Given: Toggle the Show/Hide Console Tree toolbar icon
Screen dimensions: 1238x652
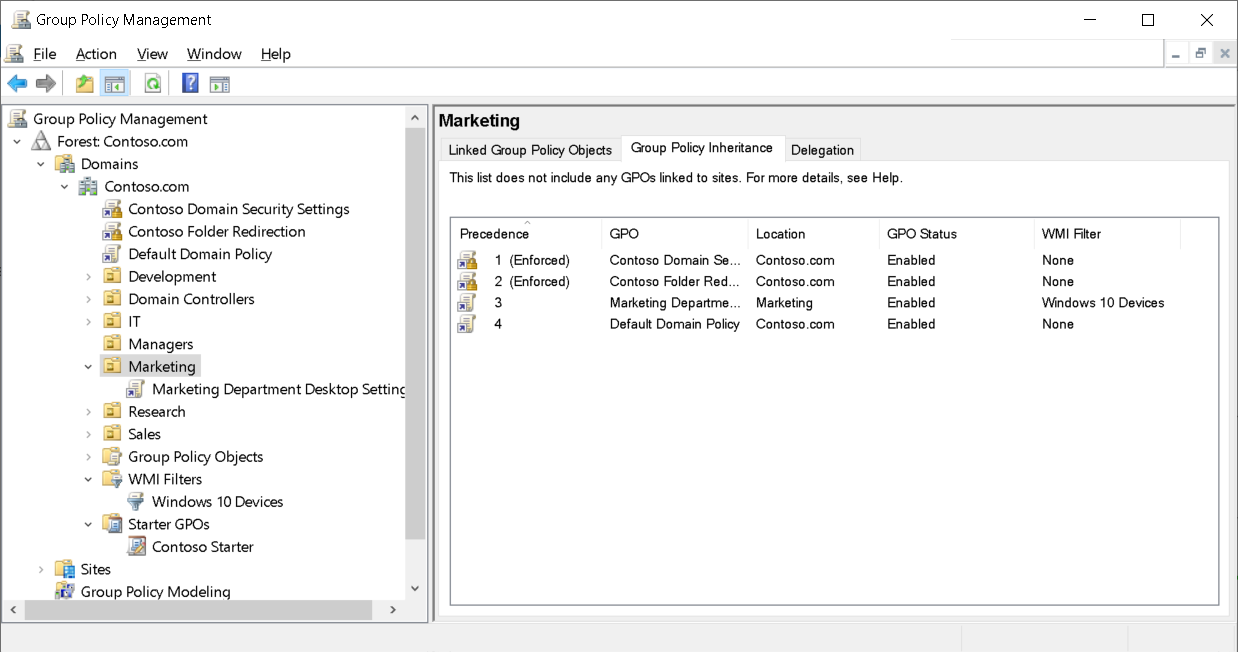Looking at the screenshot, I should (115, 83).
